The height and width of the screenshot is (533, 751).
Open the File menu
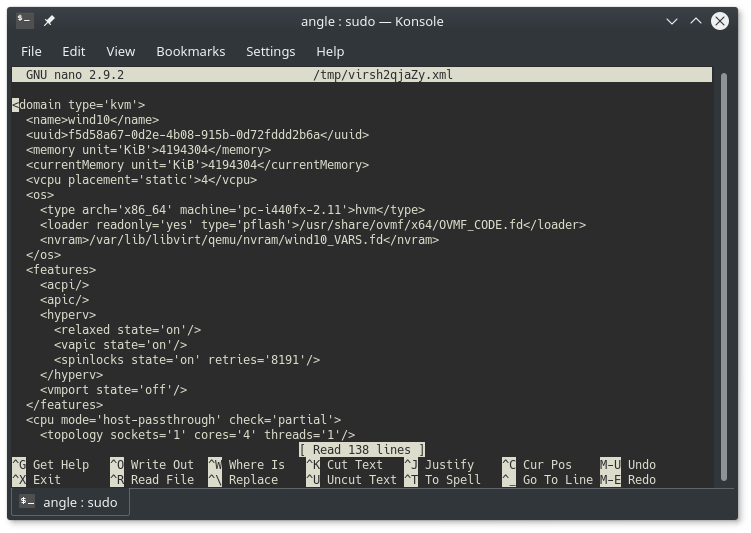point(31,51)
